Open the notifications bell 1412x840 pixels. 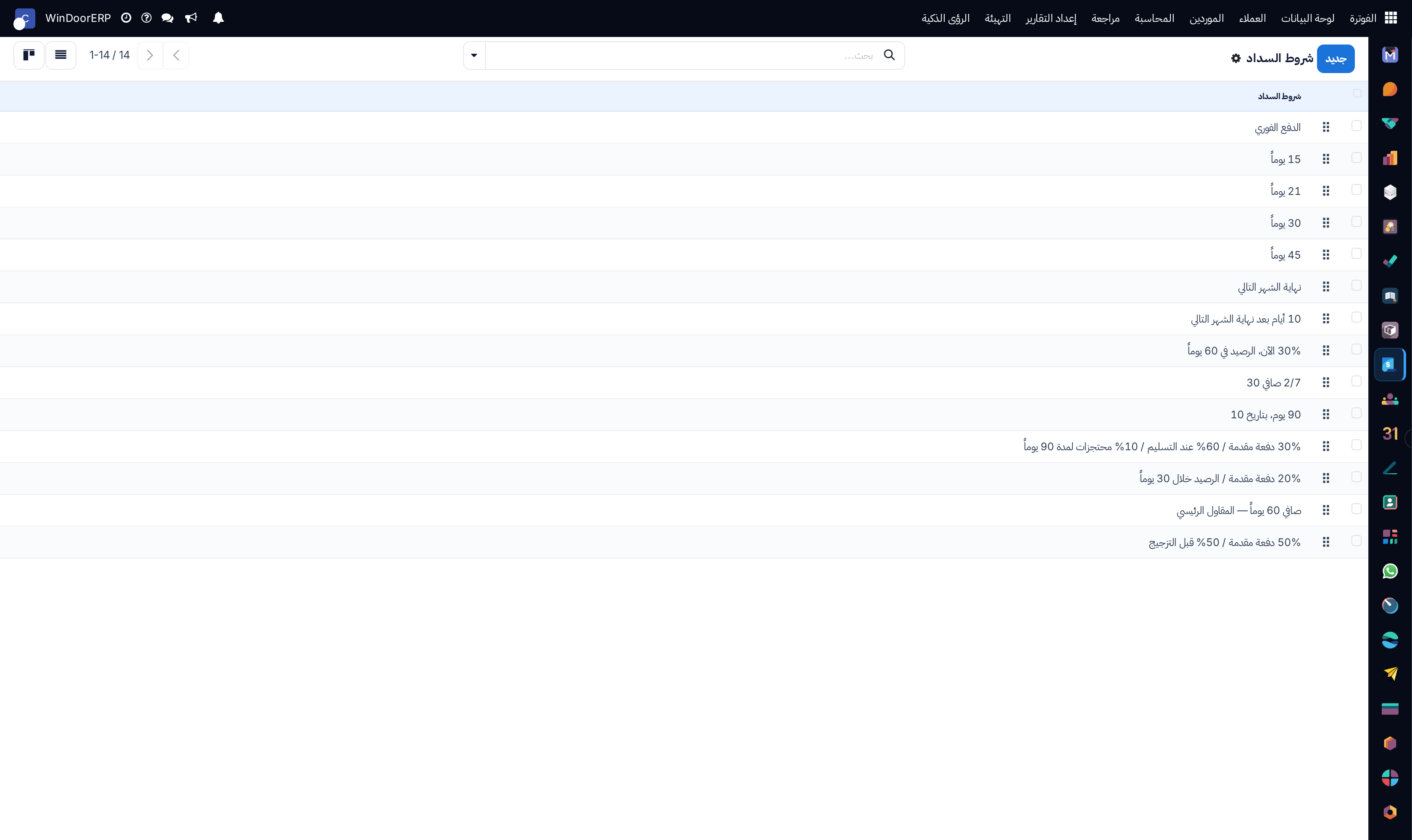click(x=218, y=18)
